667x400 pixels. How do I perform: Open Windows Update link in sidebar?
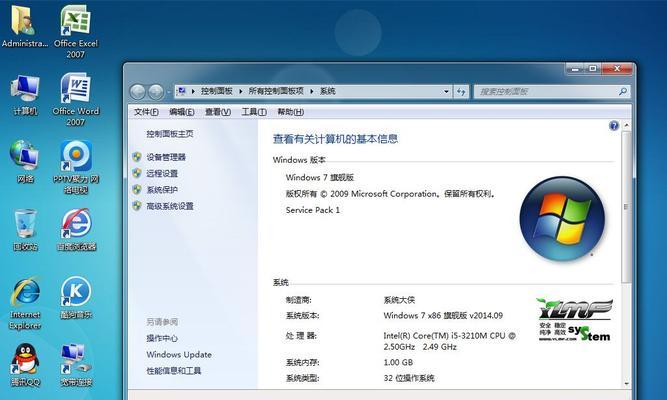[179, 354]
